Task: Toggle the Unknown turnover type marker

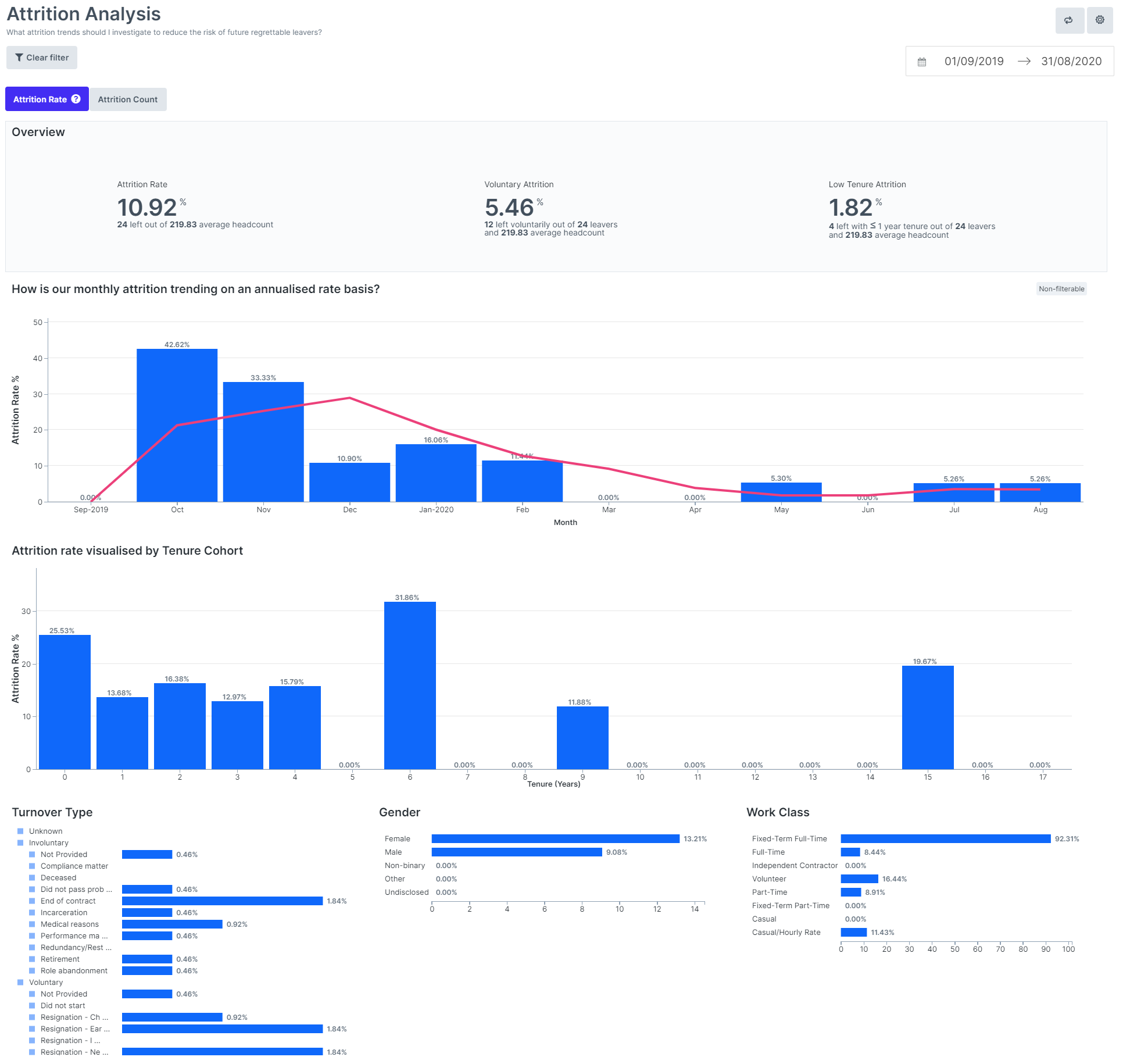Action: pos(20,831)
